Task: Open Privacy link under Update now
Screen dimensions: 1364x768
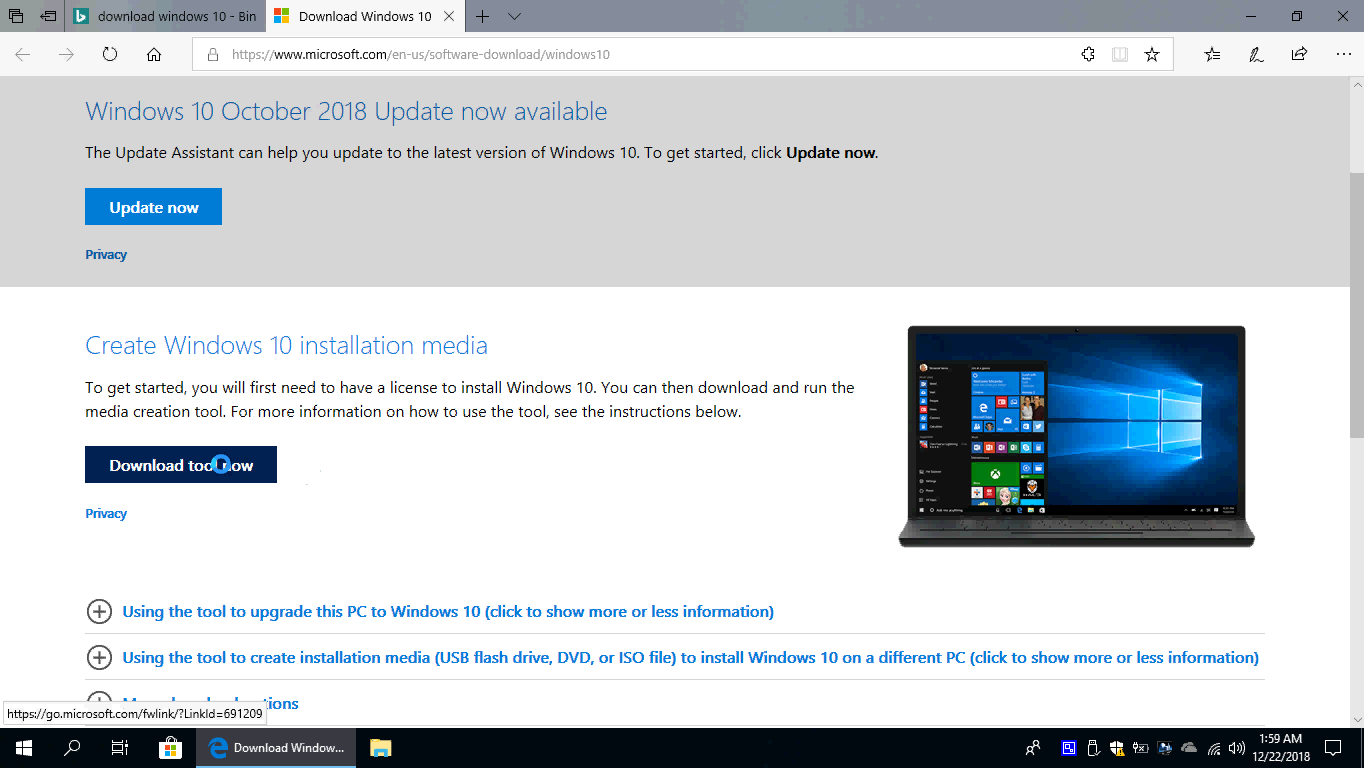Action: coord(106,255)
